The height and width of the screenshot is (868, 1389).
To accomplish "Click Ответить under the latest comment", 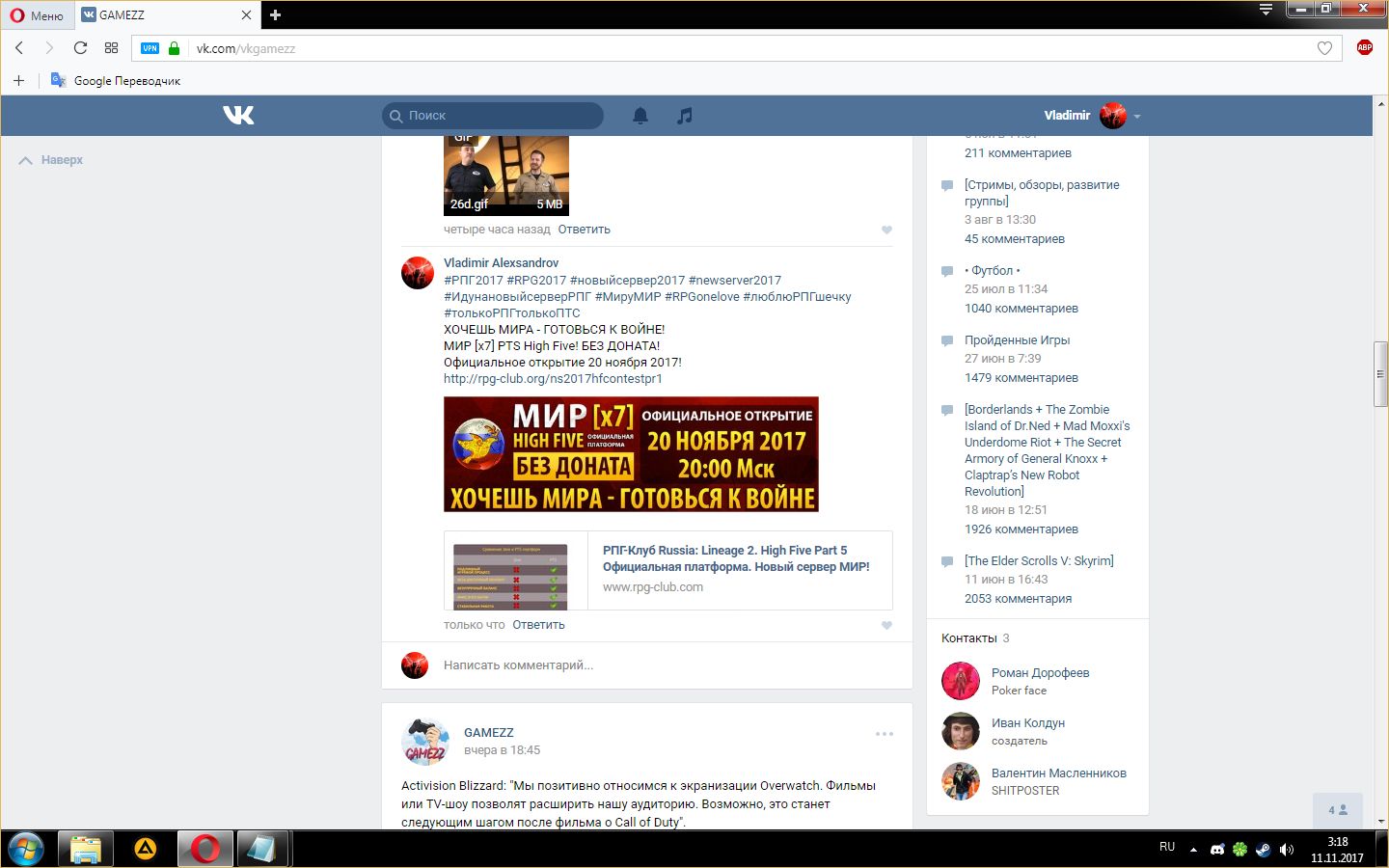I will click(538, 625).
